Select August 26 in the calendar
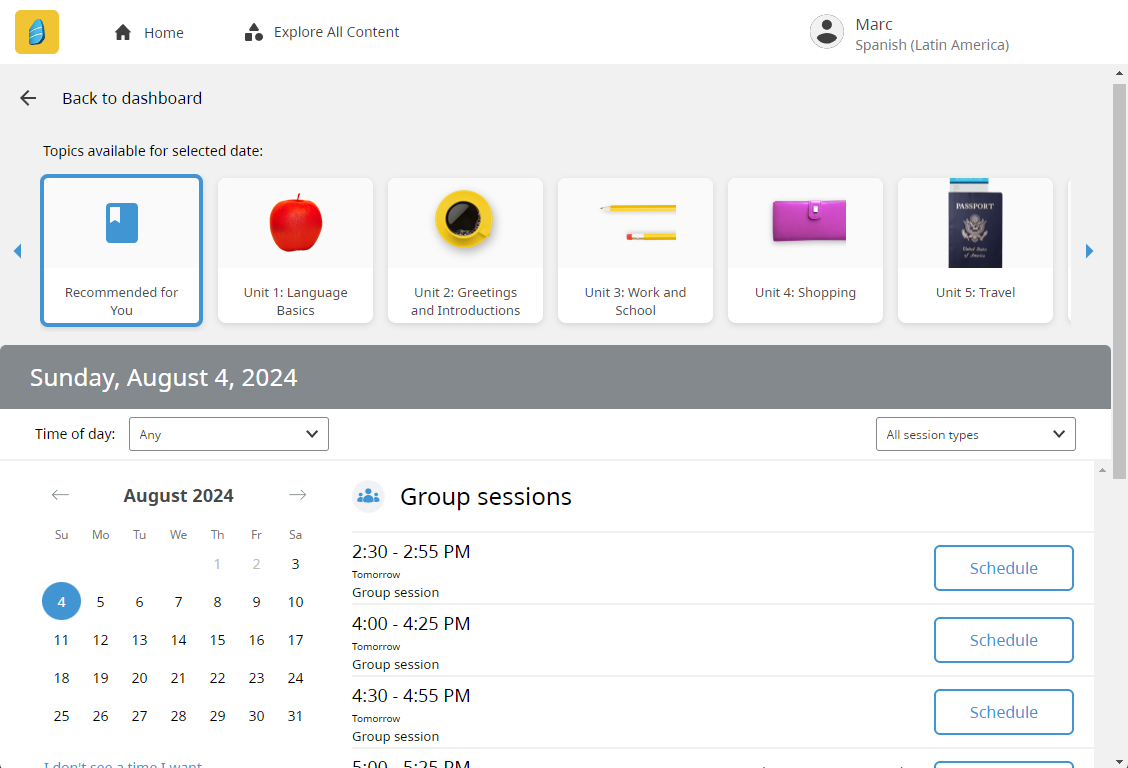The width and height of the screenshot is (1128, 768). click(100, 716)
